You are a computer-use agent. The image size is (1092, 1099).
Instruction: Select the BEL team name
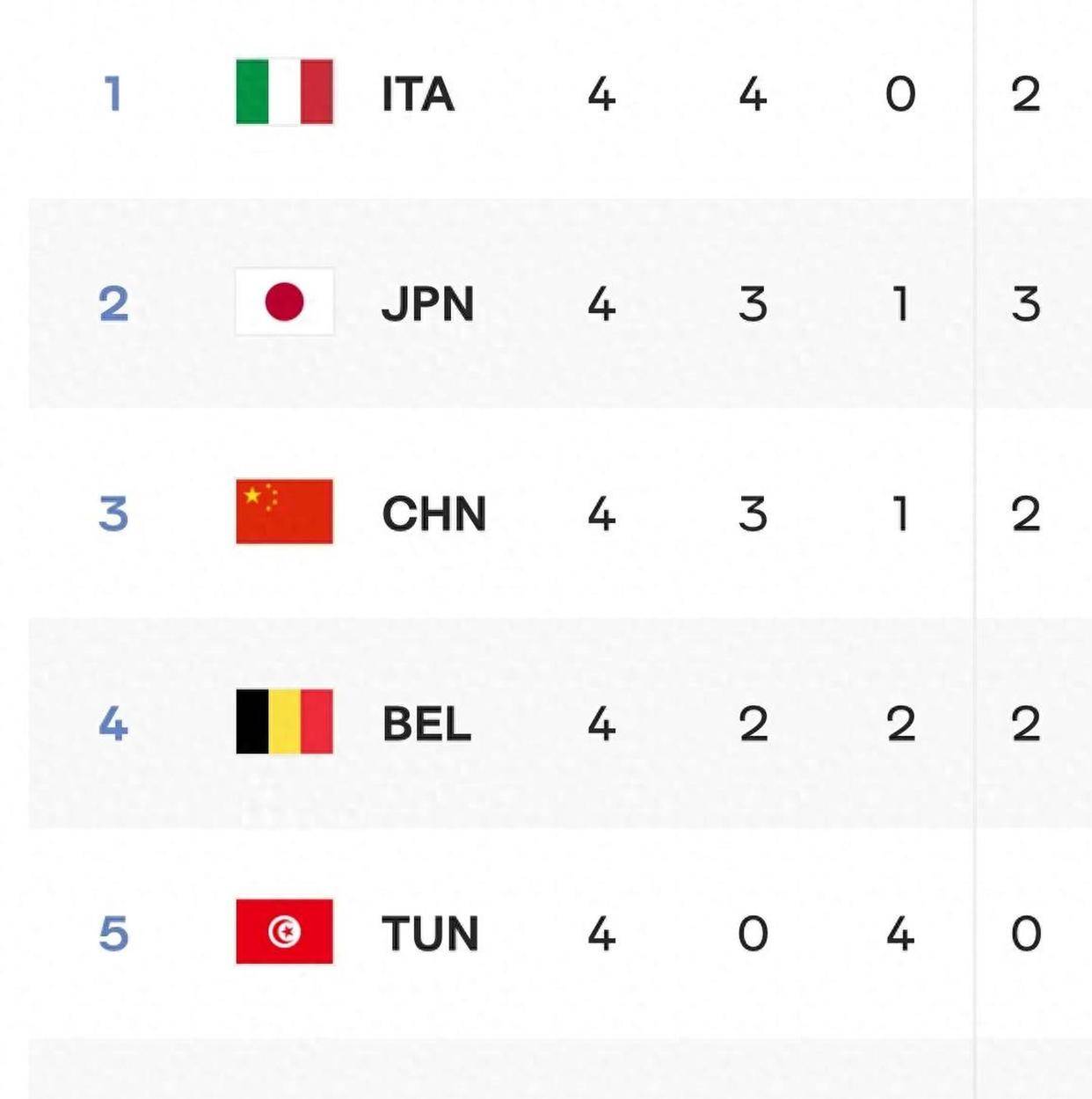pyautogui.click(x=426, y=724)
